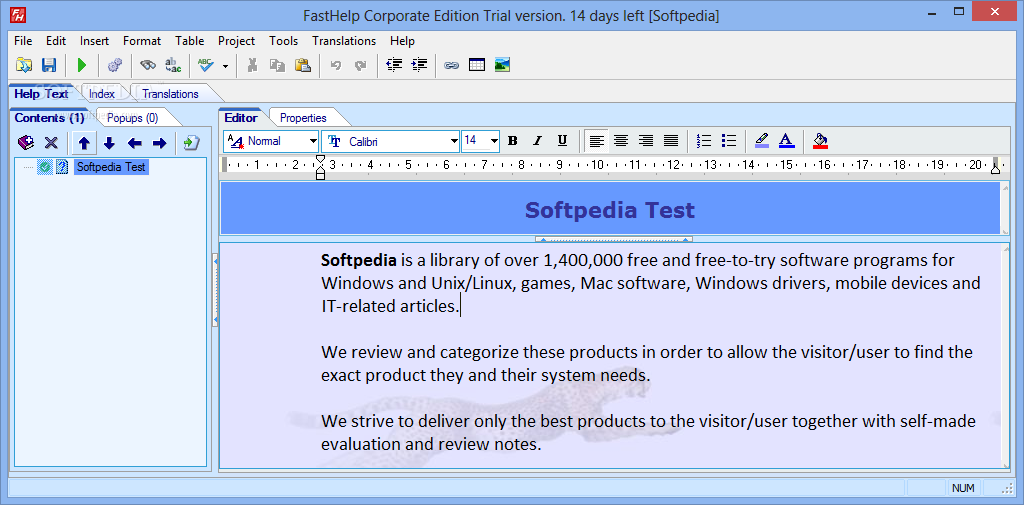Toggle Bold formatting
Screen dimensions: 1024x505
[513, 140]
